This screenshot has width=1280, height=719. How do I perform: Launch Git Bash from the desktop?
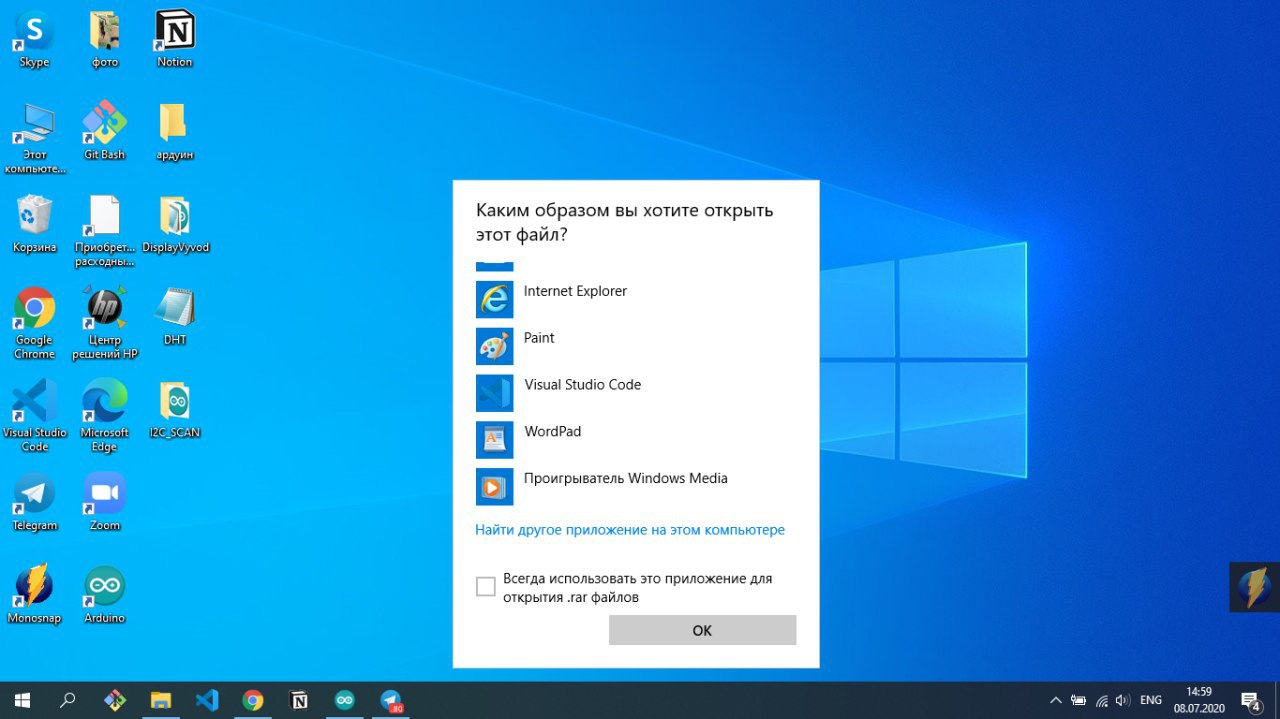point(104,130)
